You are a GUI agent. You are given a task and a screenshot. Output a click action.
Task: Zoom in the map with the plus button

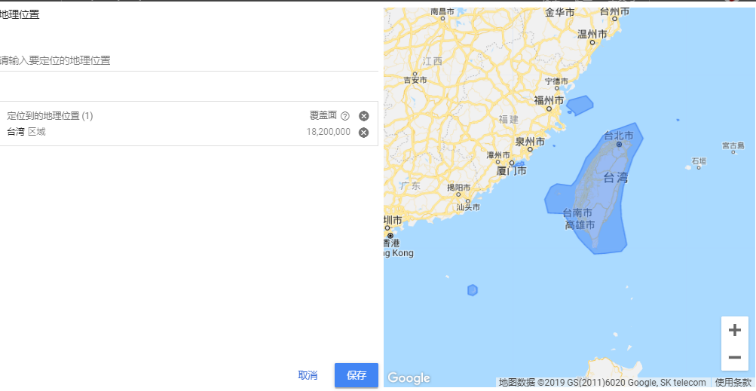pos(734,330)
